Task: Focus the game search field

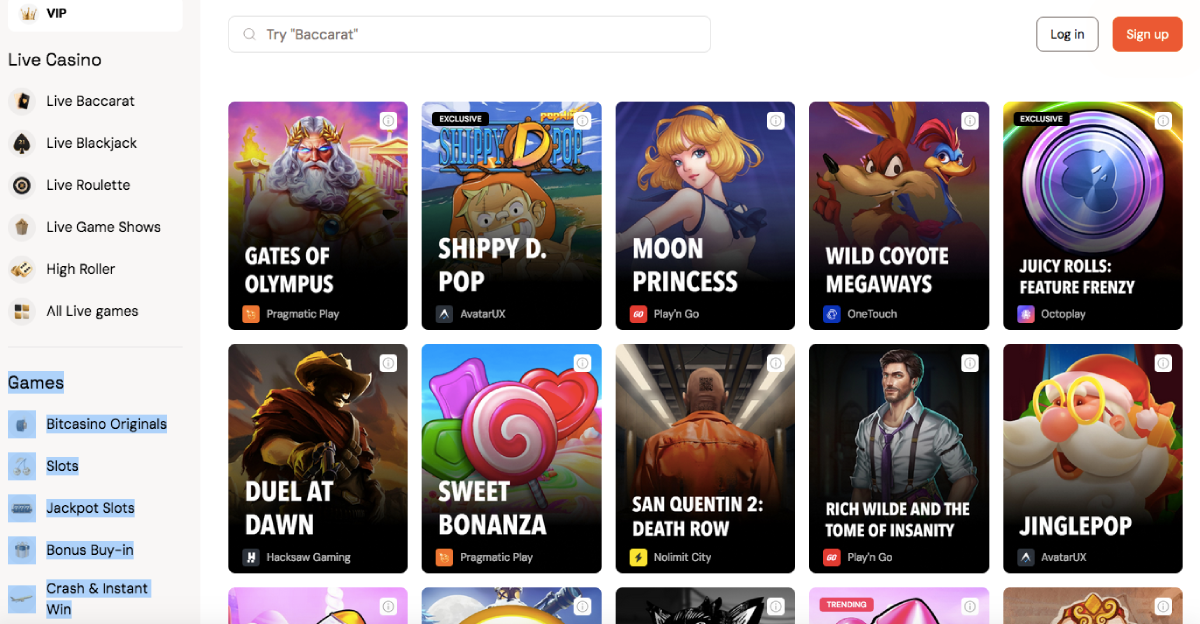Action: (x=470, y=34)
